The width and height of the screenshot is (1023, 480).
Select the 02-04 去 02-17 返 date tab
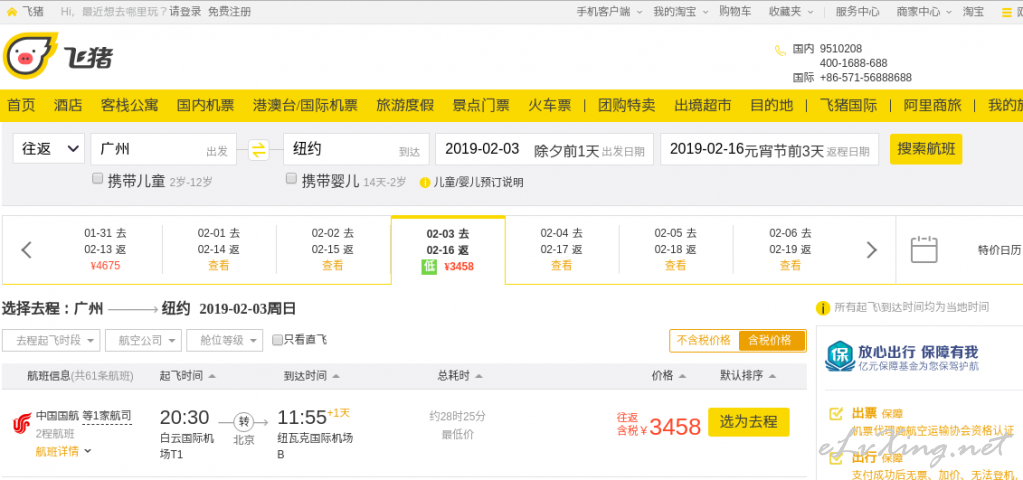[x=561, y=249]
